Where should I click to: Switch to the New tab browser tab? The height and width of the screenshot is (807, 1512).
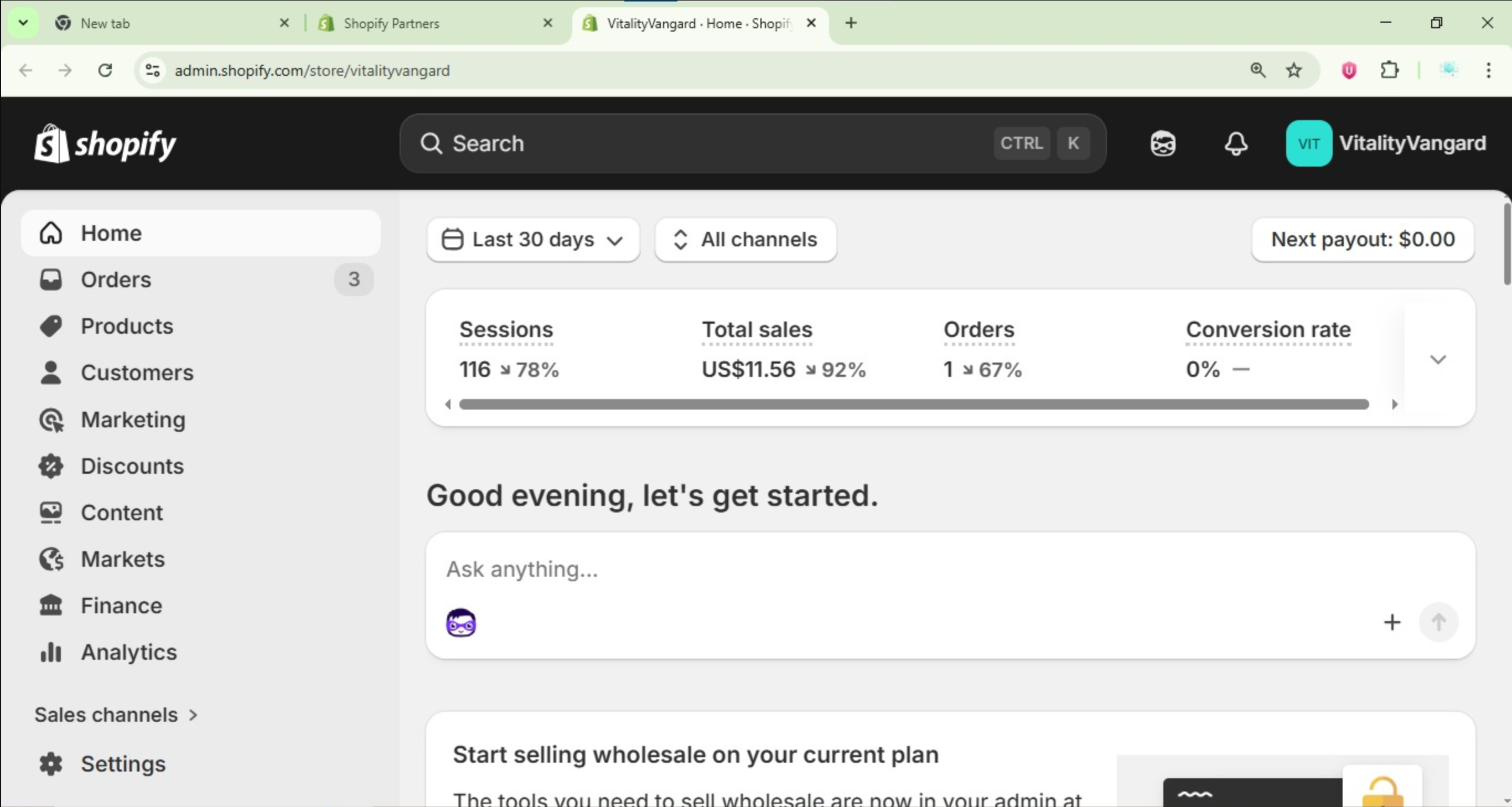[x=170, y=23]
